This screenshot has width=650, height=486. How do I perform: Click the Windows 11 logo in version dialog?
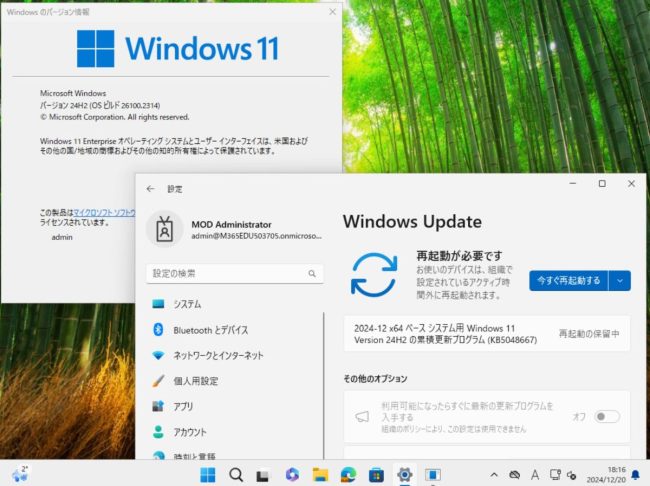[x=178, y=49]
